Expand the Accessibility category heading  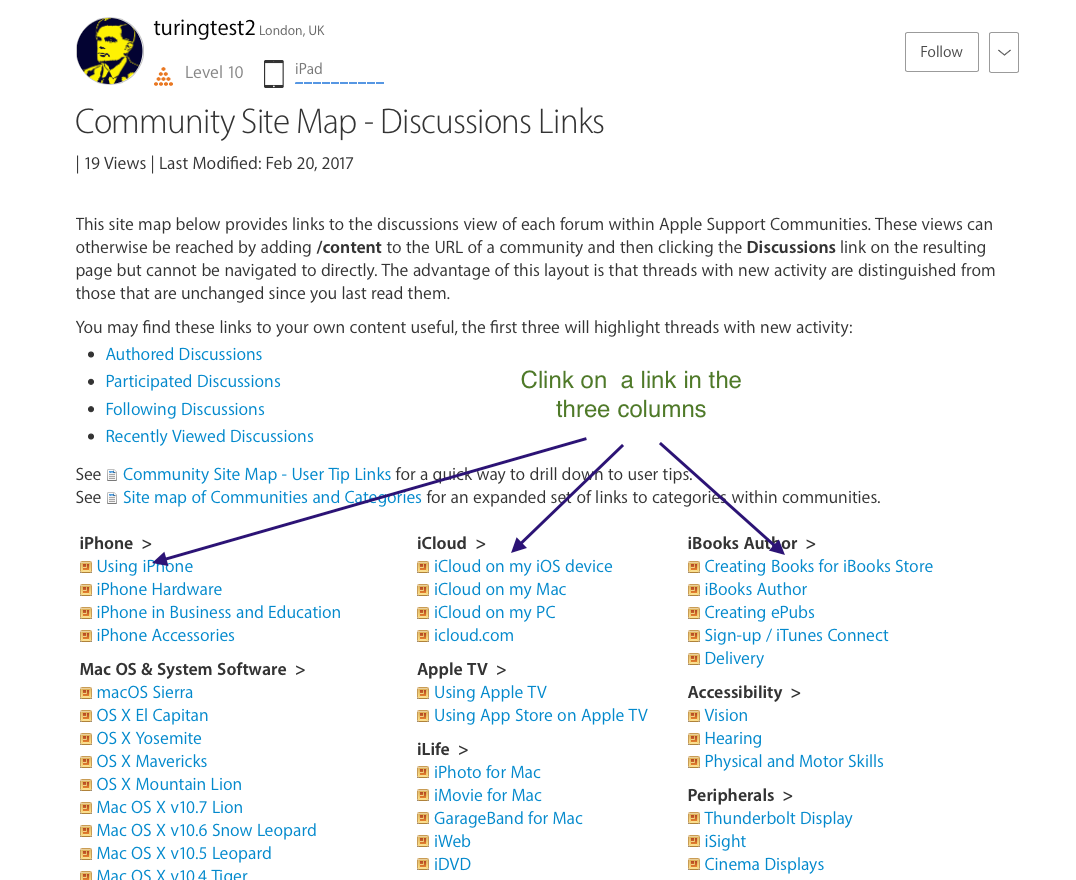744,692
